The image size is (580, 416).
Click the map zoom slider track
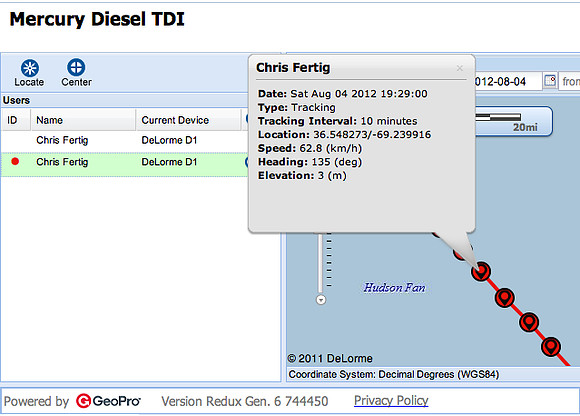tap(320, 263)
